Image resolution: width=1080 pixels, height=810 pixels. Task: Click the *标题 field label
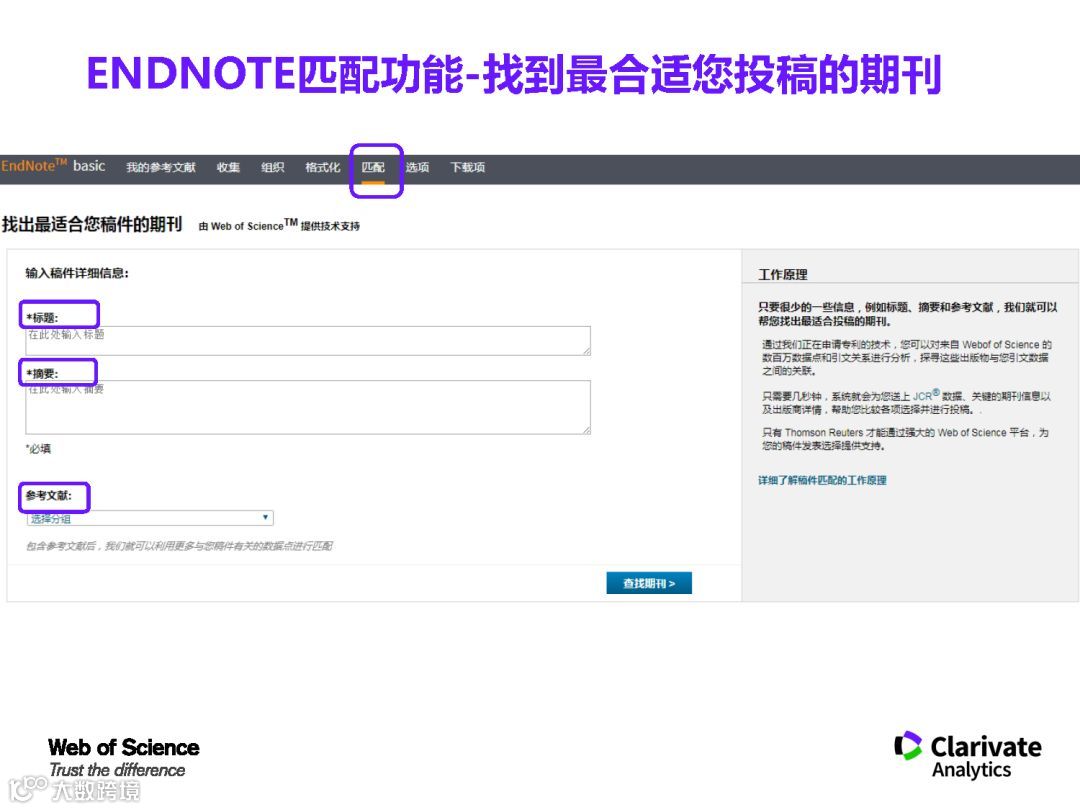click(42, 318)
